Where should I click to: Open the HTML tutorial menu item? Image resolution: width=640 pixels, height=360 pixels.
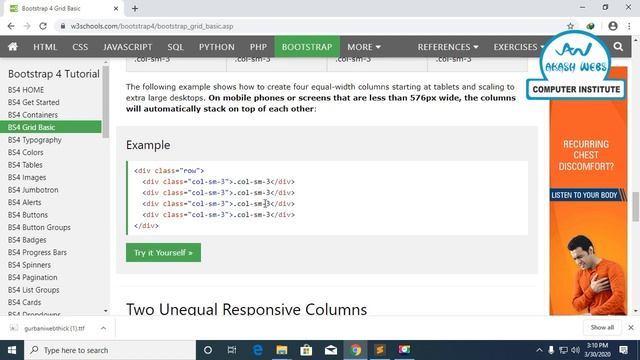45,47
